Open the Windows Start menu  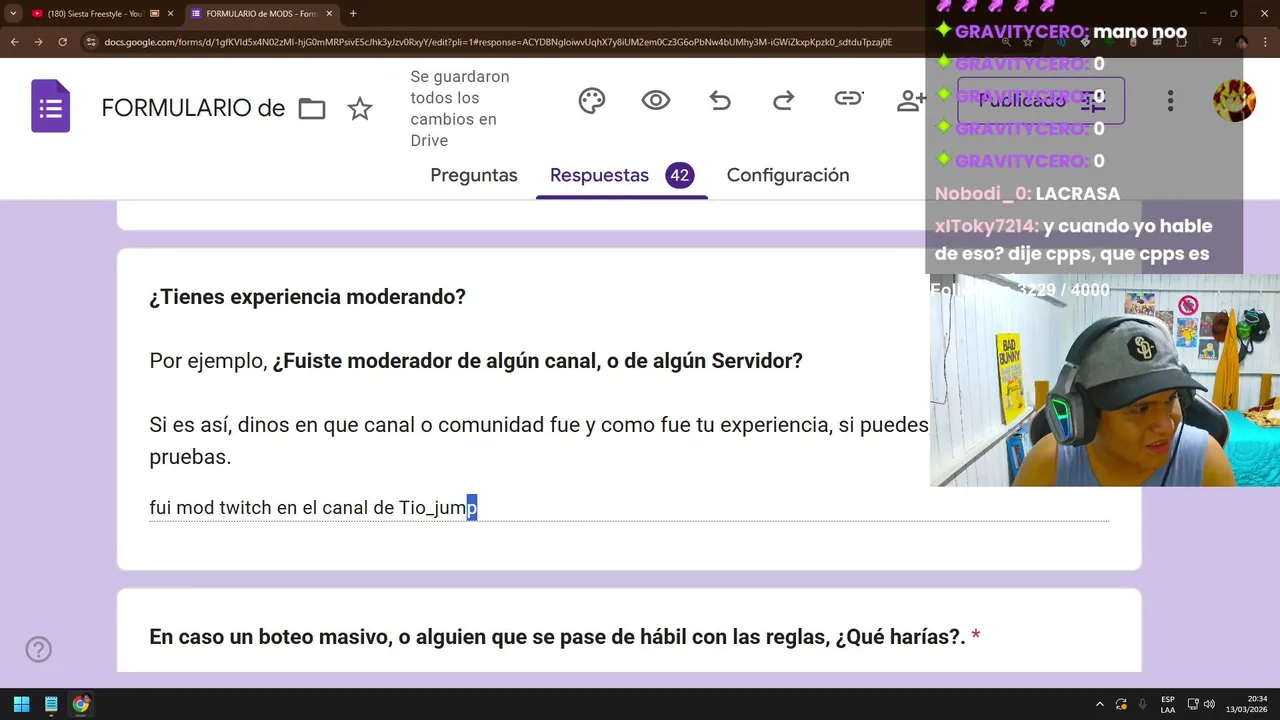click(21, 704)
